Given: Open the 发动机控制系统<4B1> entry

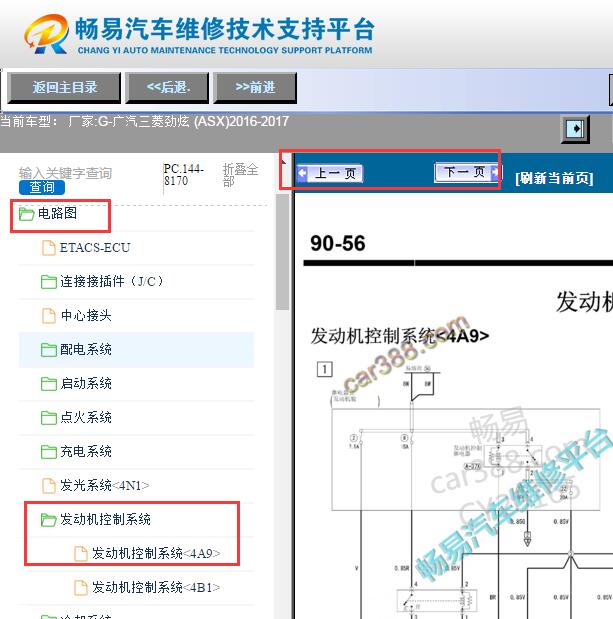Looking at the screenshot, I should point(156,587).
